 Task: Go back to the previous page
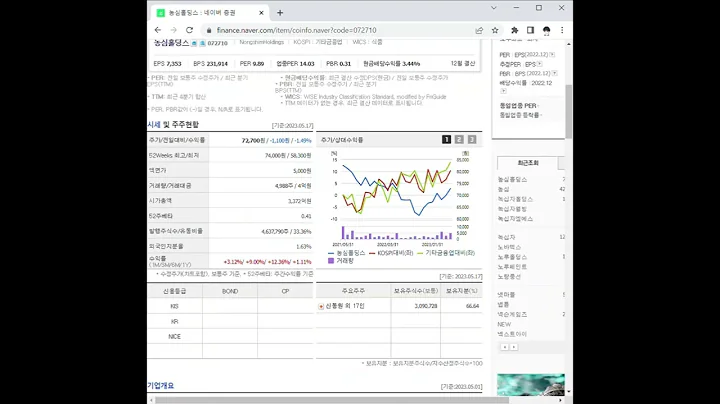(158, 30)
